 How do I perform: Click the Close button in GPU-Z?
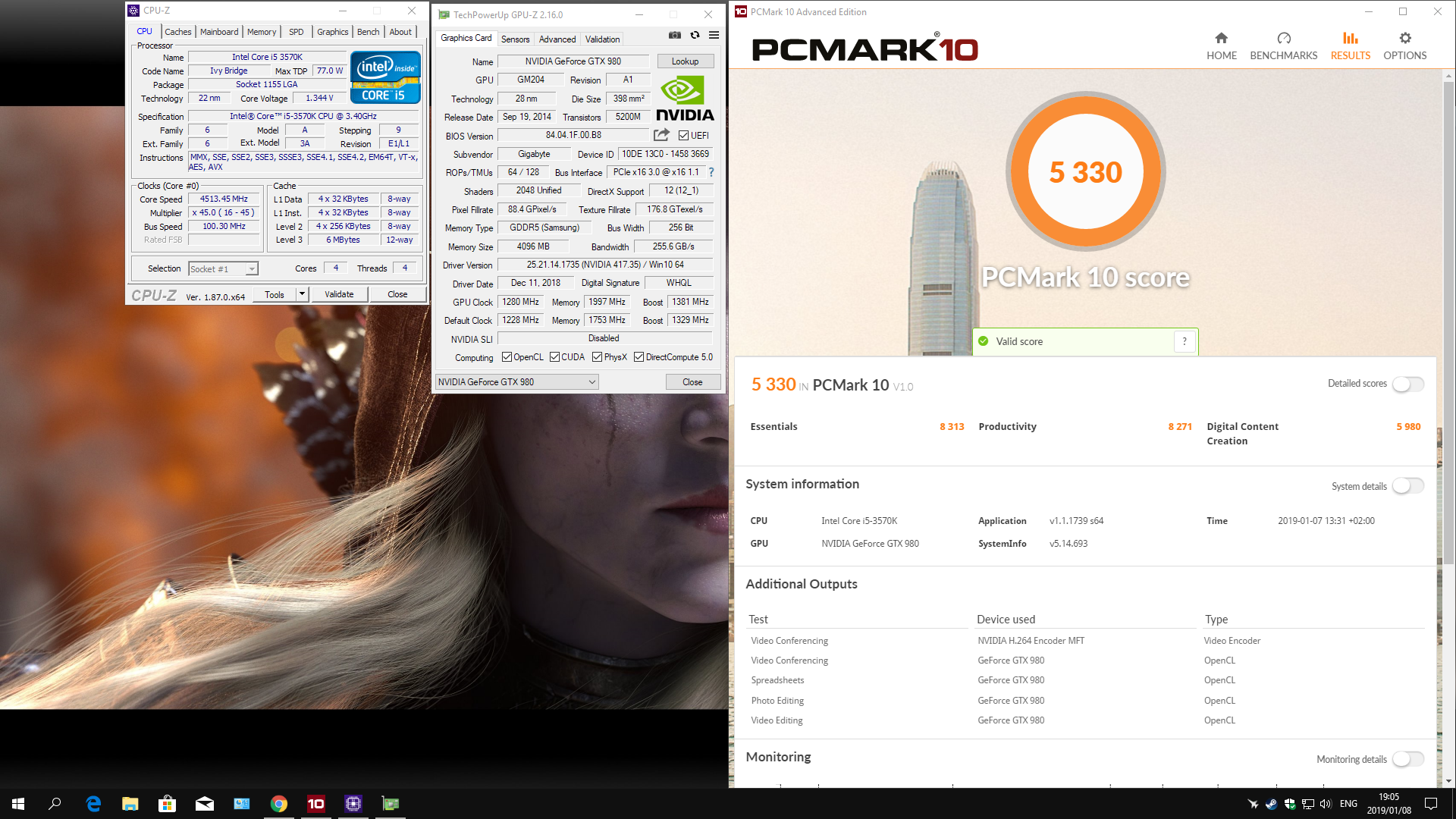coord(692,382)
